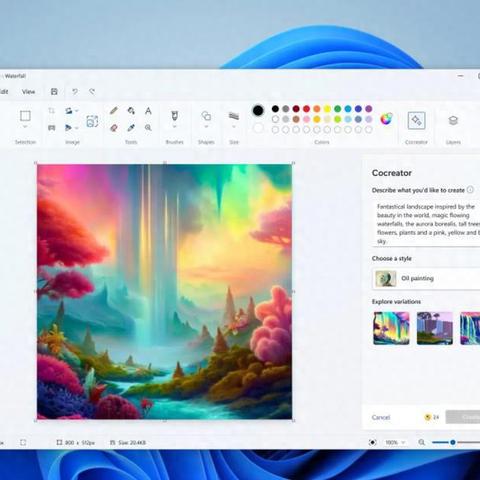Select the first variation thumbnail
This screenshot has height=480, width=480.
point(391,328)
